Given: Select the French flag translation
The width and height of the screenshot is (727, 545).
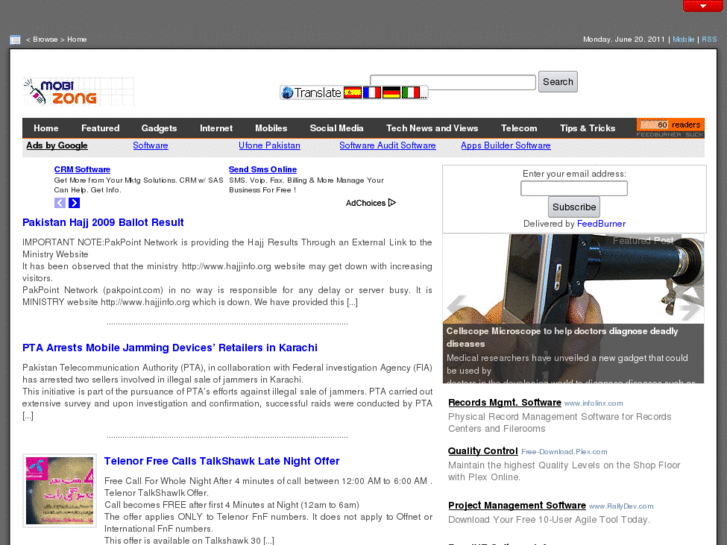Looking at the screenshot, I should pyautogui.click(x=371, y=92).
